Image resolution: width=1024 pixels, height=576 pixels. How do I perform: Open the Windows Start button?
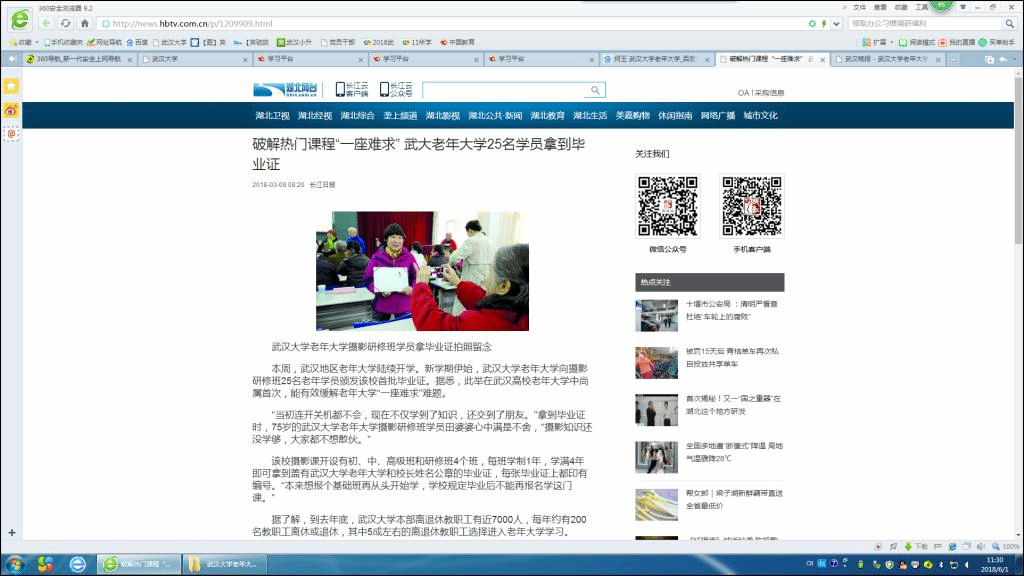tap(14, 564)
